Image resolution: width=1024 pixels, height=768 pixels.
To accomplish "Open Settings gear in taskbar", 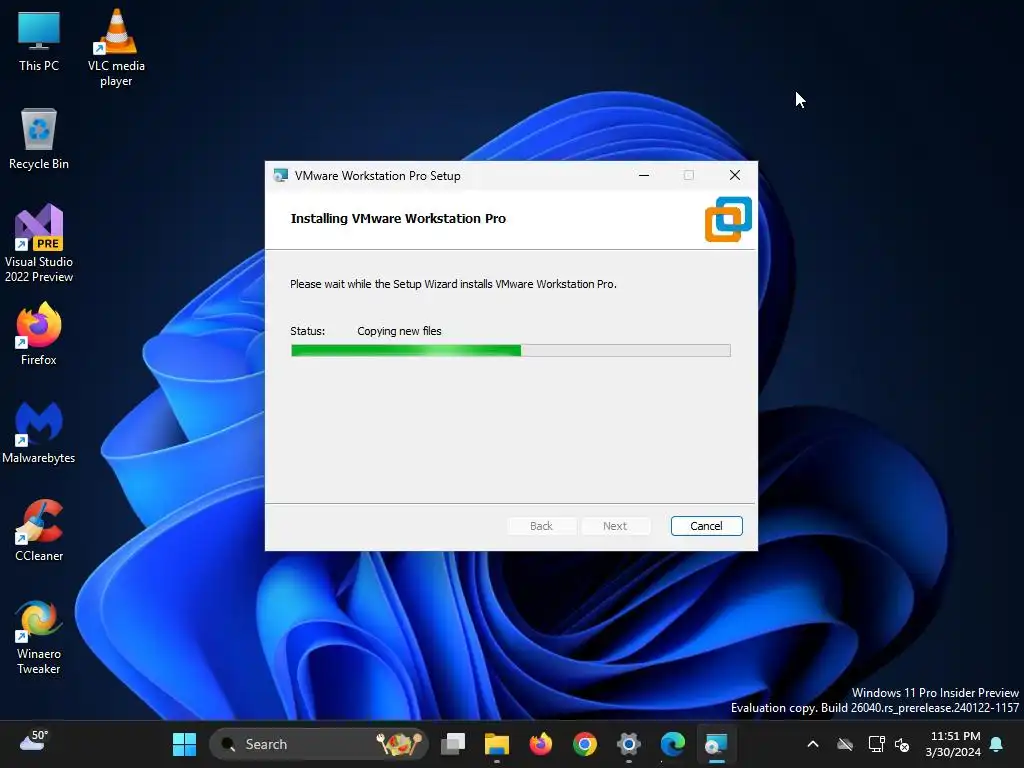I will pos(628,744).
